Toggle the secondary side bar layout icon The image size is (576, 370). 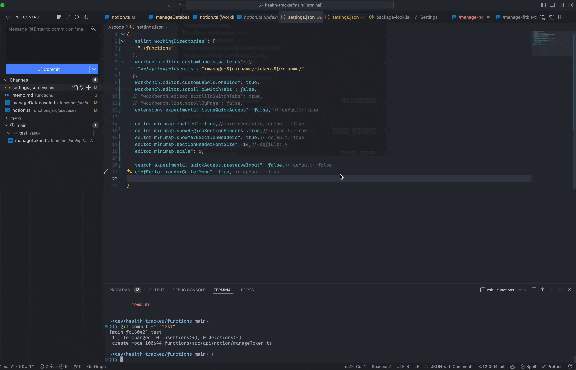tap(562, 5)
